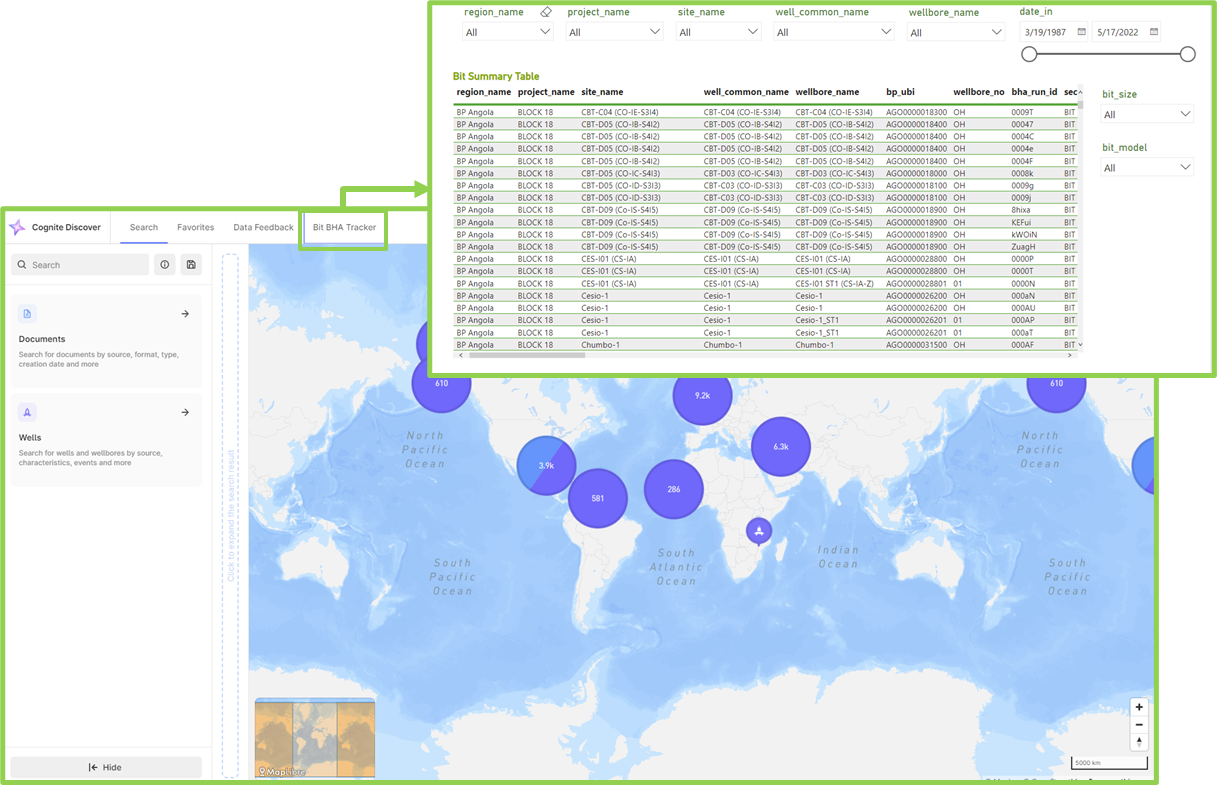Open the bit_model dropdown
Image resolution: width=1217 pixels, height=785 pixels.
[x=1147, y=168]
